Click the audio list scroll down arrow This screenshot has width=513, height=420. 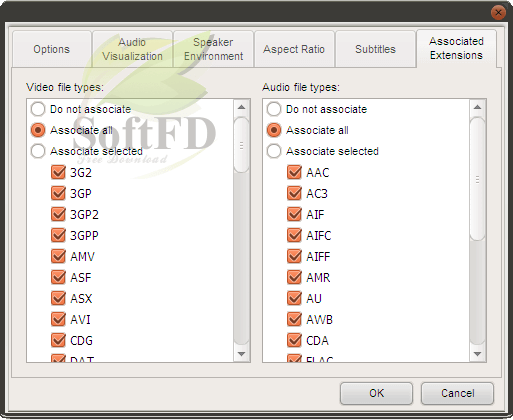(x=478, y=354)
